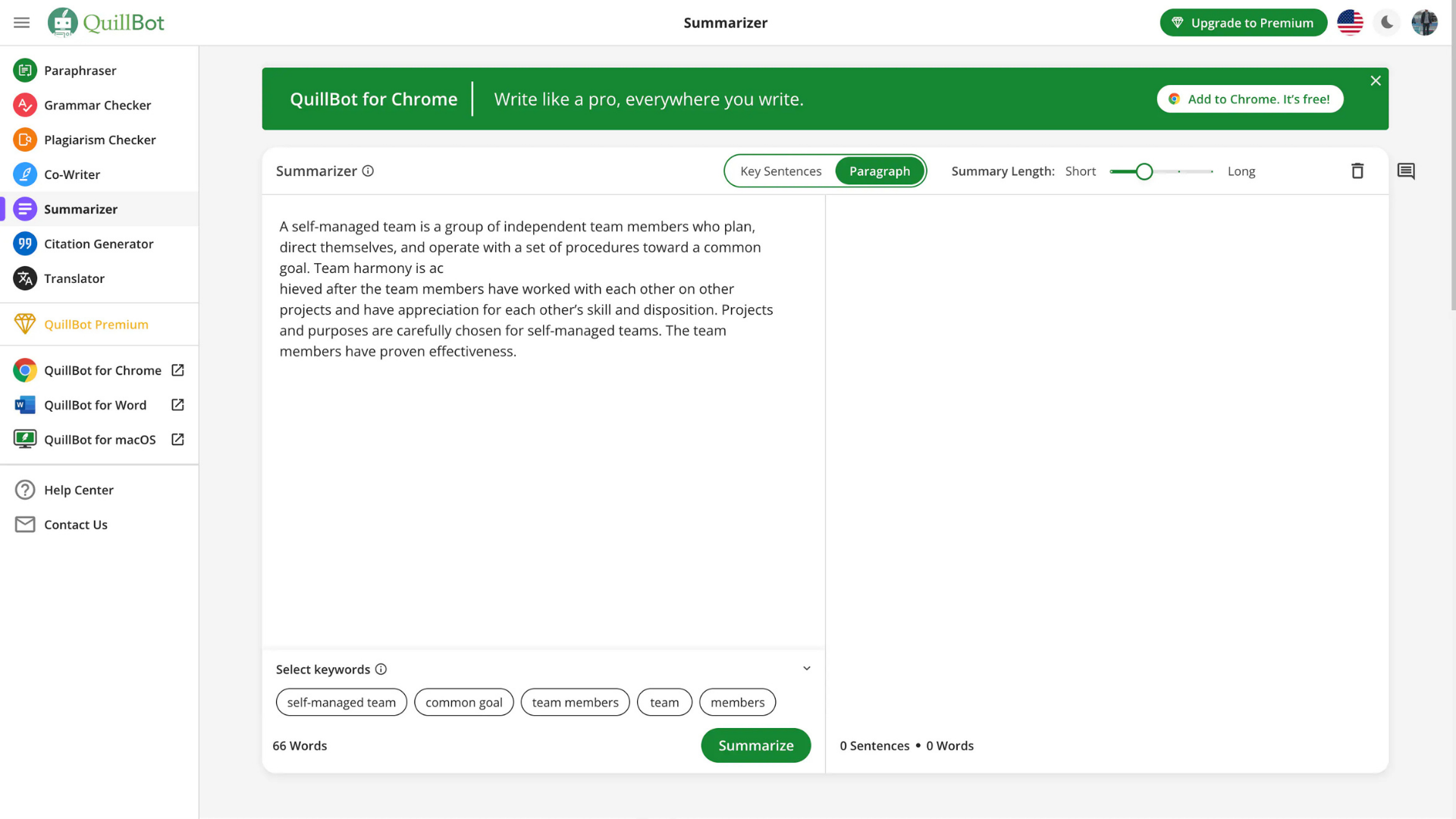Viewport: 1456px width, 819px height.
Task: Click the 66 Words count
Action: 300,745
